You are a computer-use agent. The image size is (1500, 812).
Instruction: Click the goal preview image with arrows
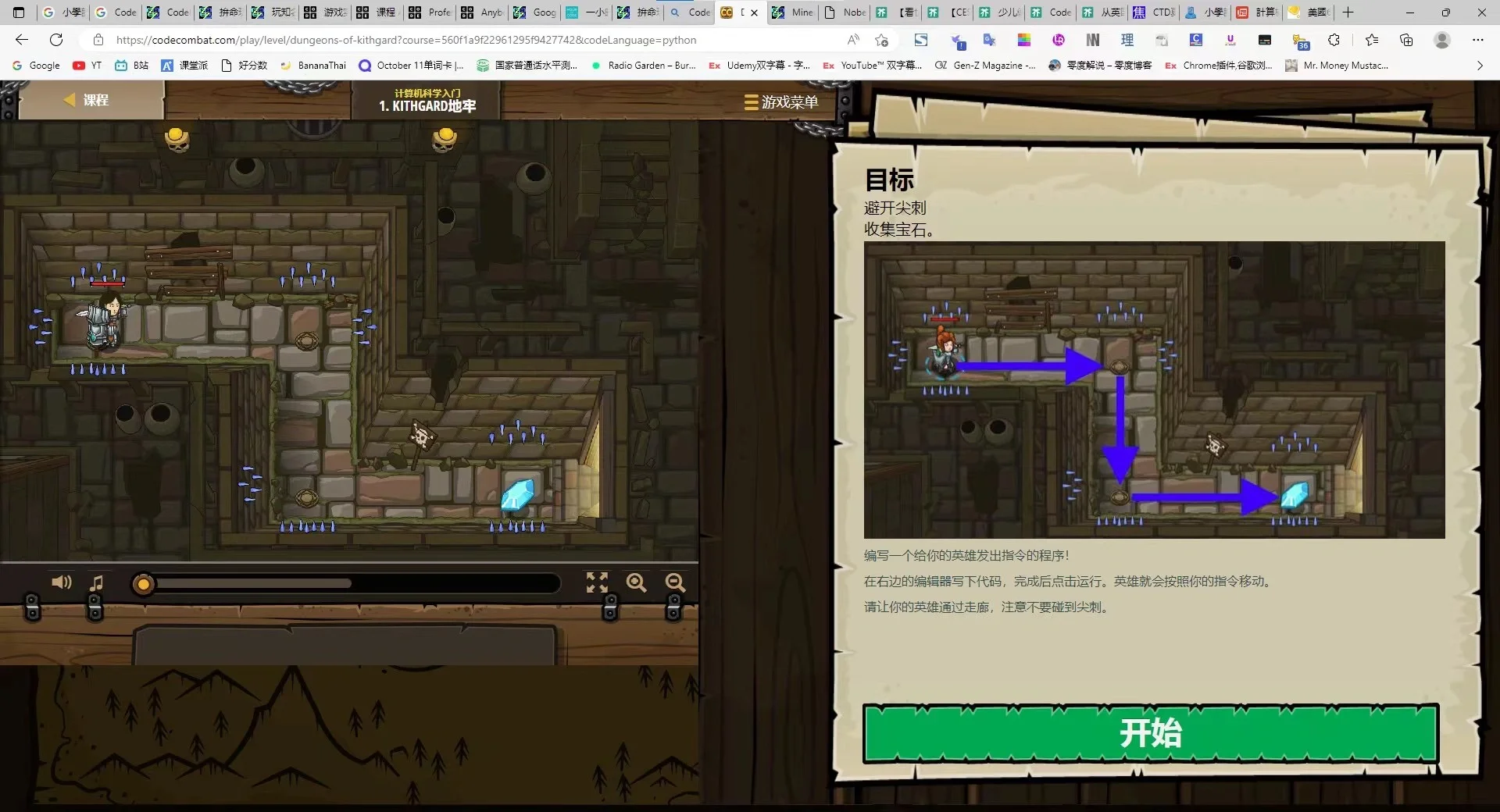tap(1154, 390)
